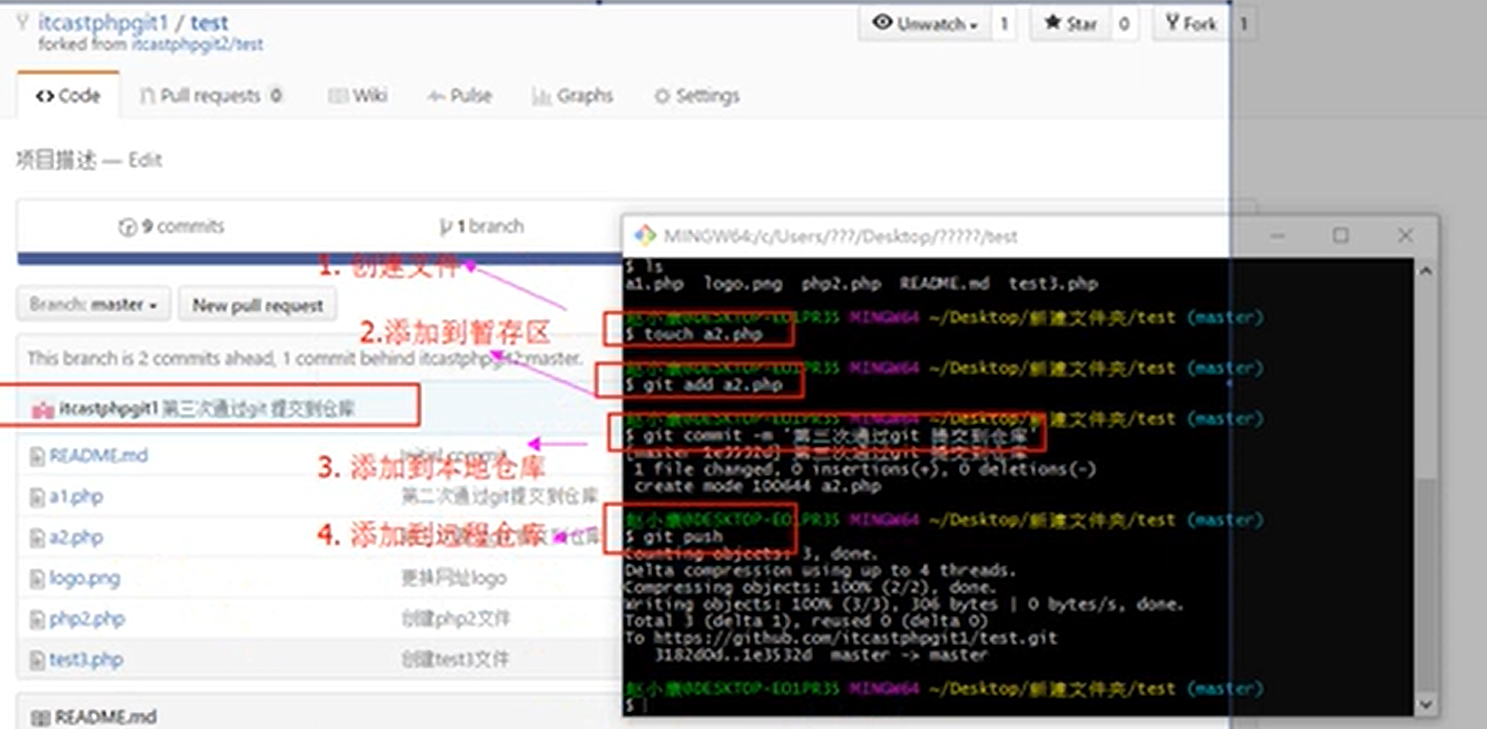The height and width of the screenshot is (729, 1487).
Task: Click the Graphs bar chart icon
Action: click(542, 96)
